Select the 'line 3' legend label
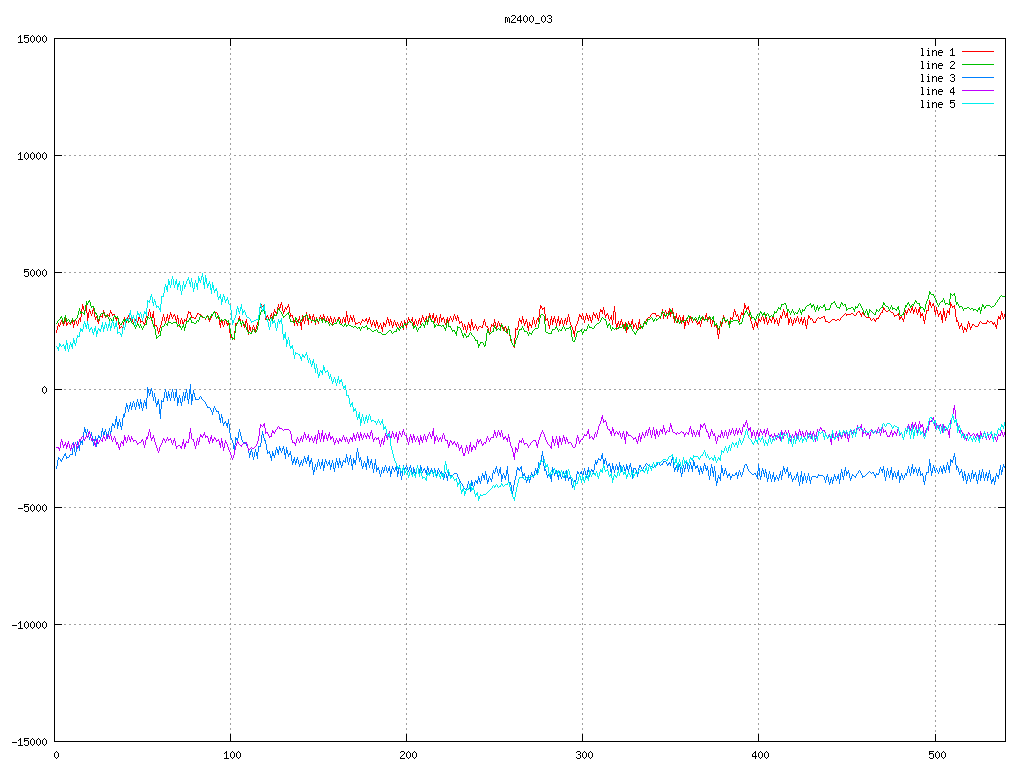Viewport: 1024px width, 768px height. 937,78
